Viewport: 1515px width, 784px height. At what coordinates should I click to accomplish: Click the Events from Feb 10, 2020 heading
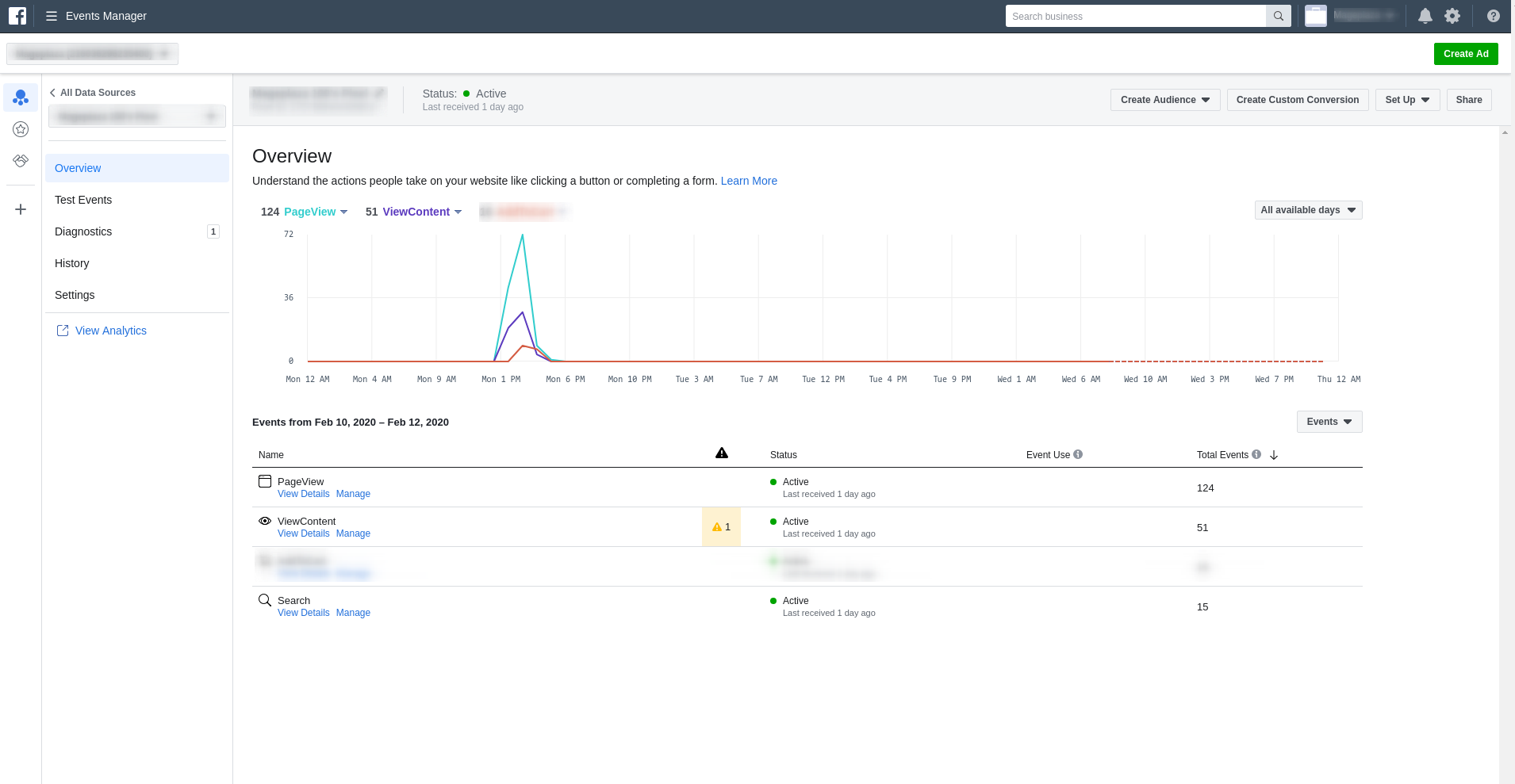click(351, 422)
